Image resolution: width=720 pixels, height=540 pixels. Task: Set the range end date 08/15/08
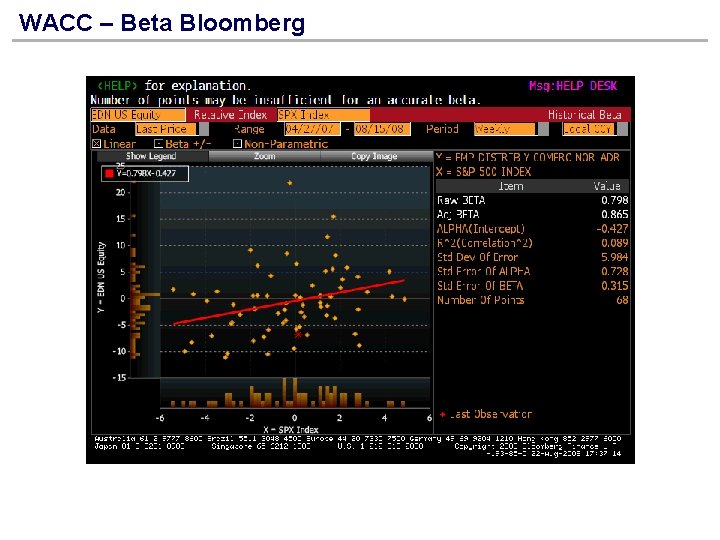(x=382, y=129)
